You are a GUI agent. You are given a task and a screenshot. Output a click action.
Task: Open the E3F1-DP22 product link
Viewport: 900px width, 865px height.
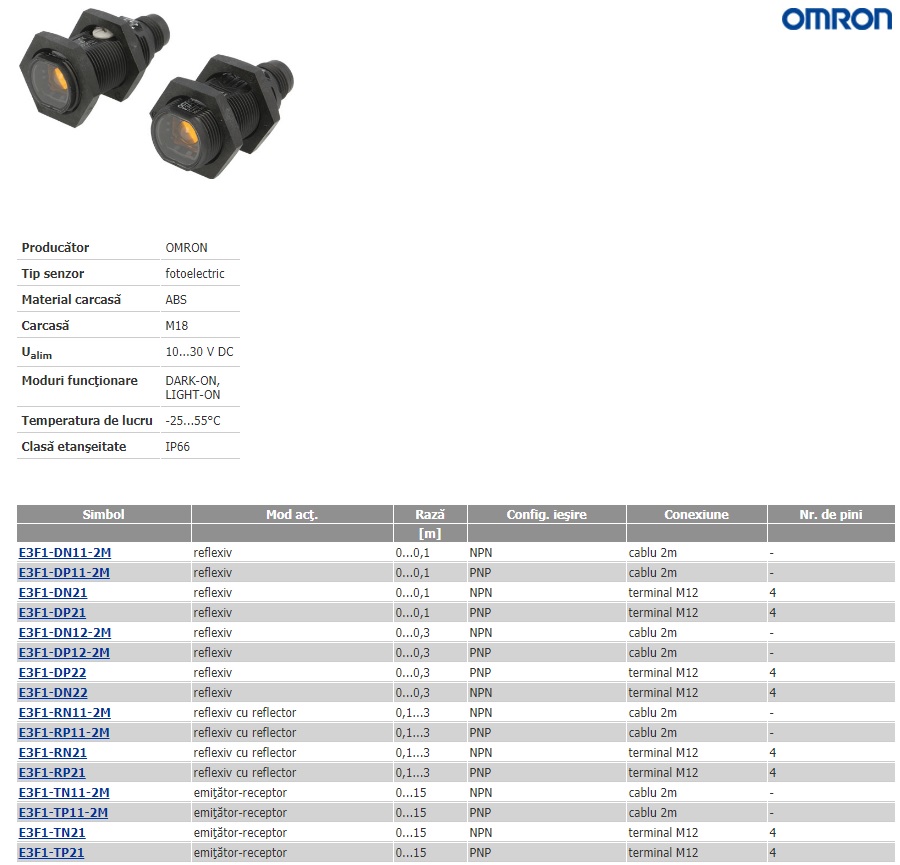click(x=52, y=673)
